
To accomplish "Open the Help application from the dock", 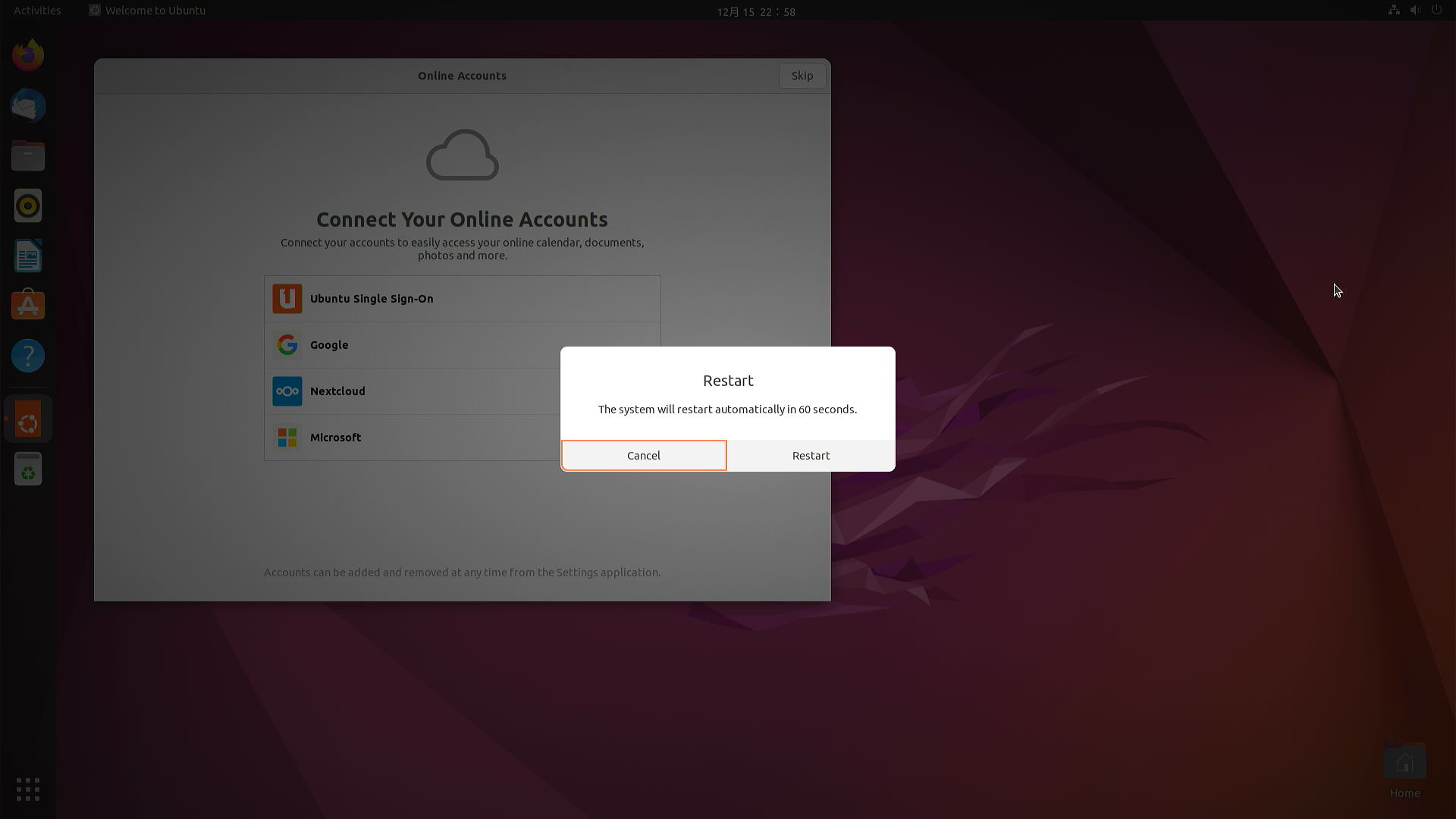I will point(28,355).
